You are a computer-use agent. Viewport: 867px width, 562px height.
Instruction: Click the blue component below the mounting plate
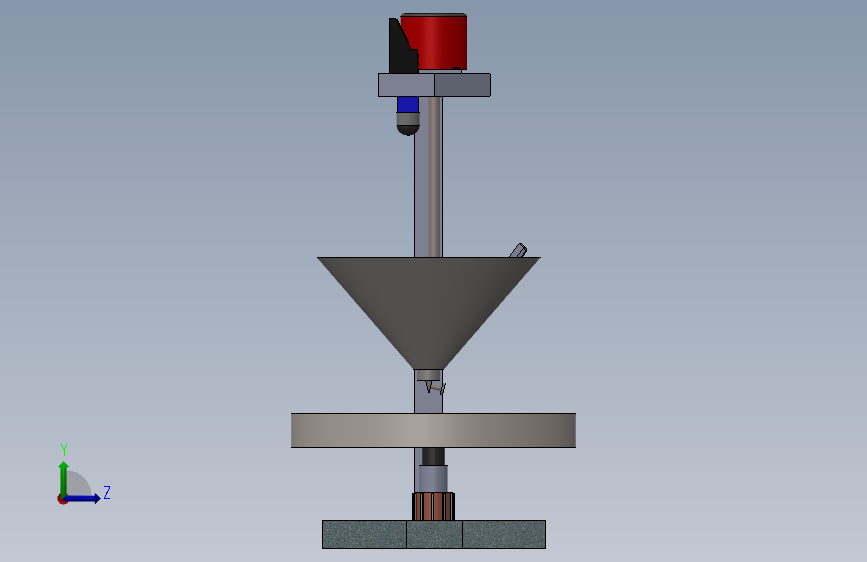coord(408,105)
